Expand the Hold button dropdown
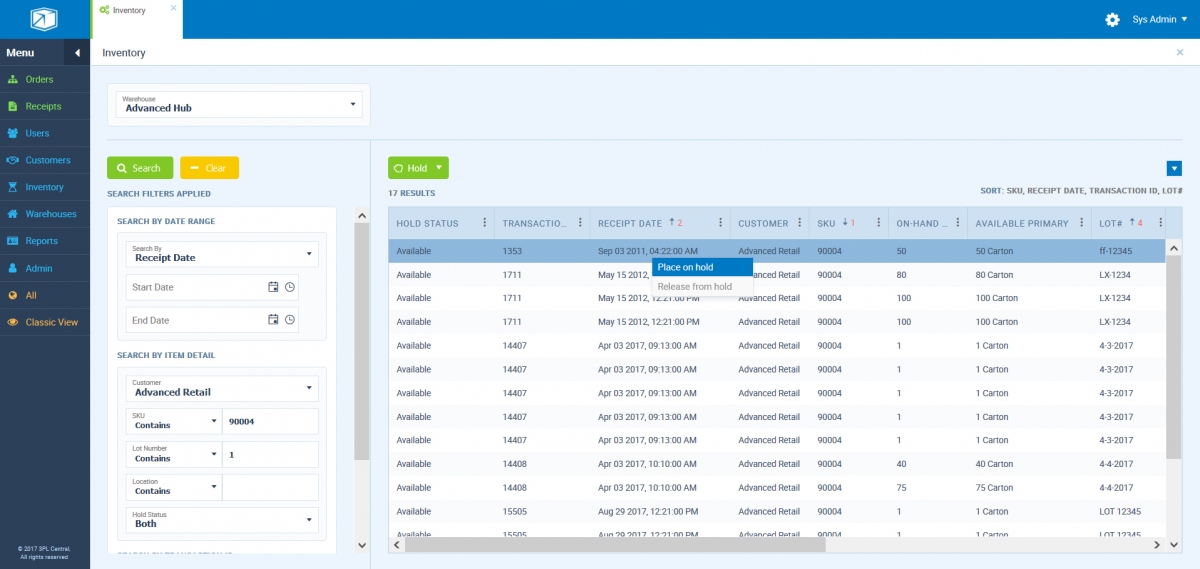This screenshot has width=1200, height=569. 439,168
